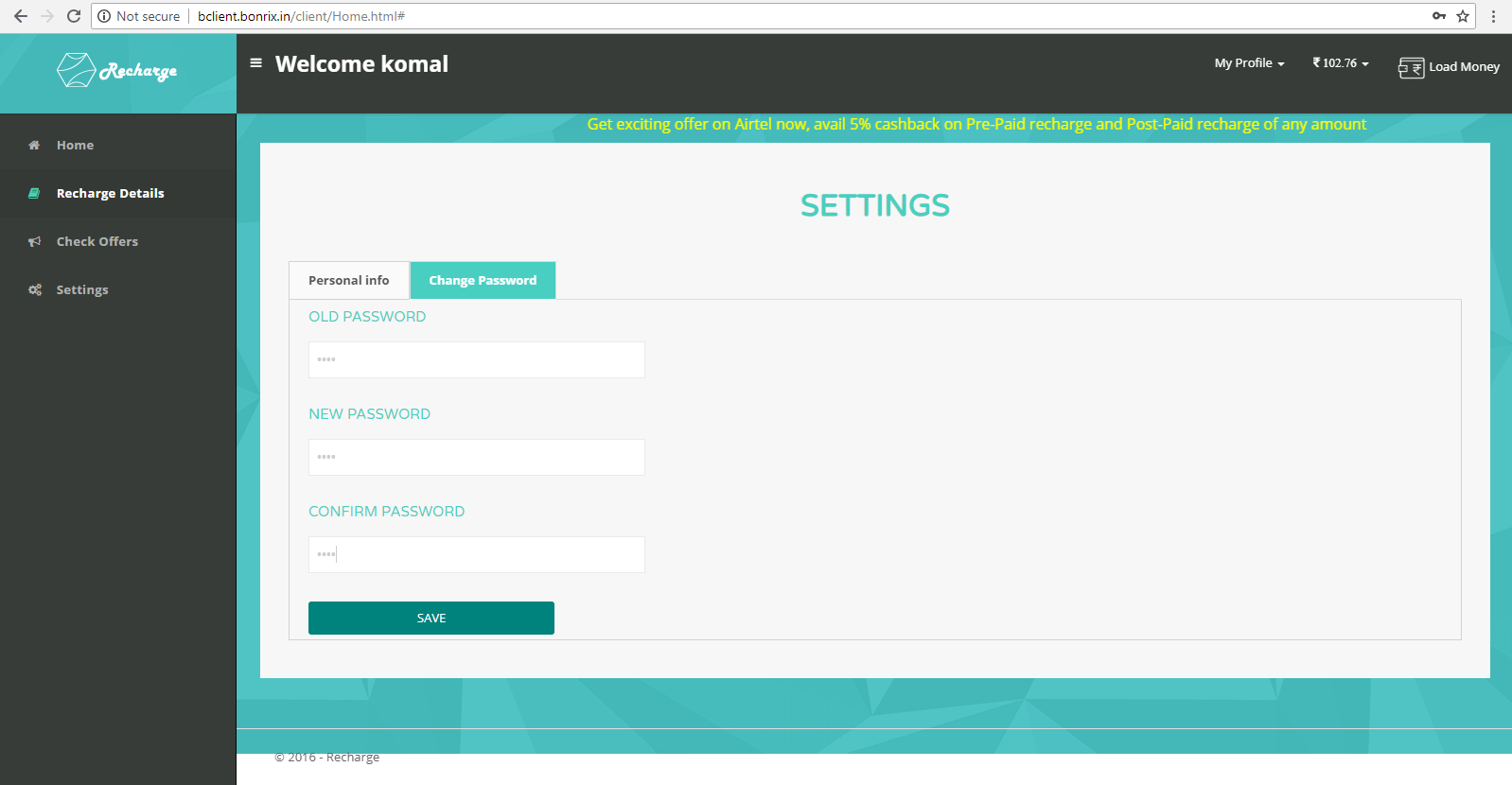Click the Check Offers megaphone icon

(x=34, y=241)
